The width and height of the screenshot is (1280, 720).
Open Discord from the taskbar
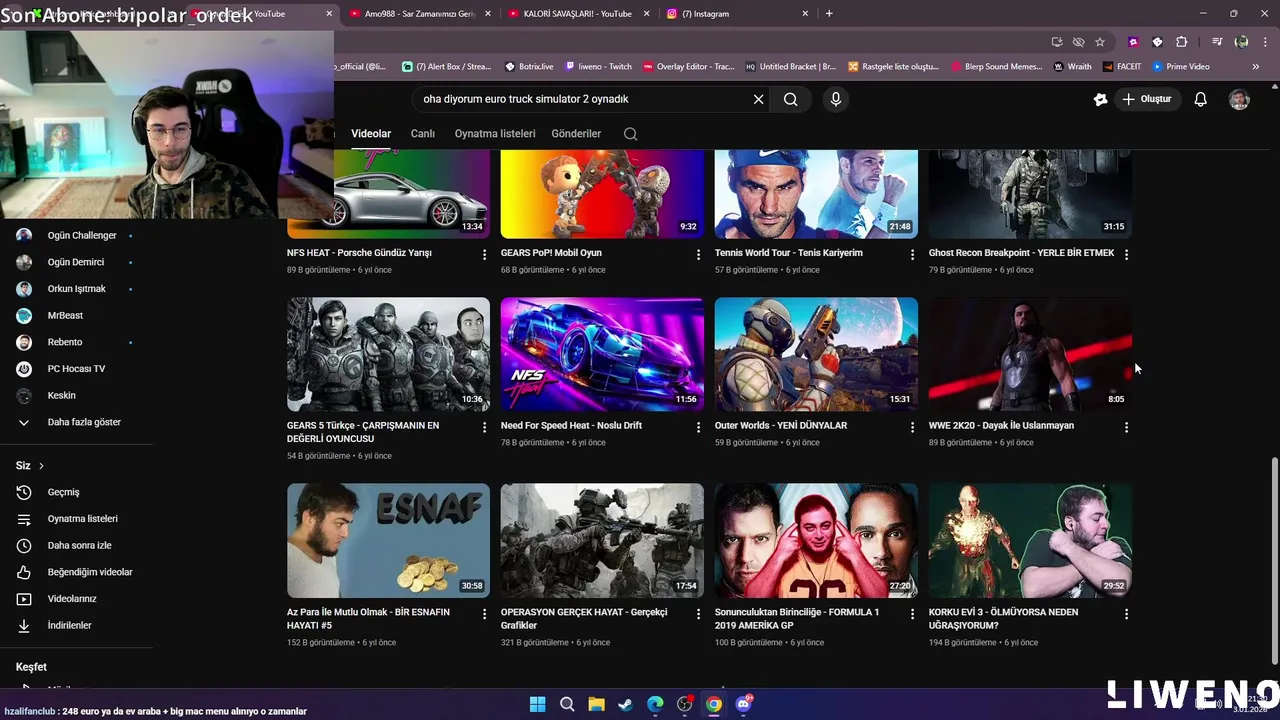coord(743,704)
